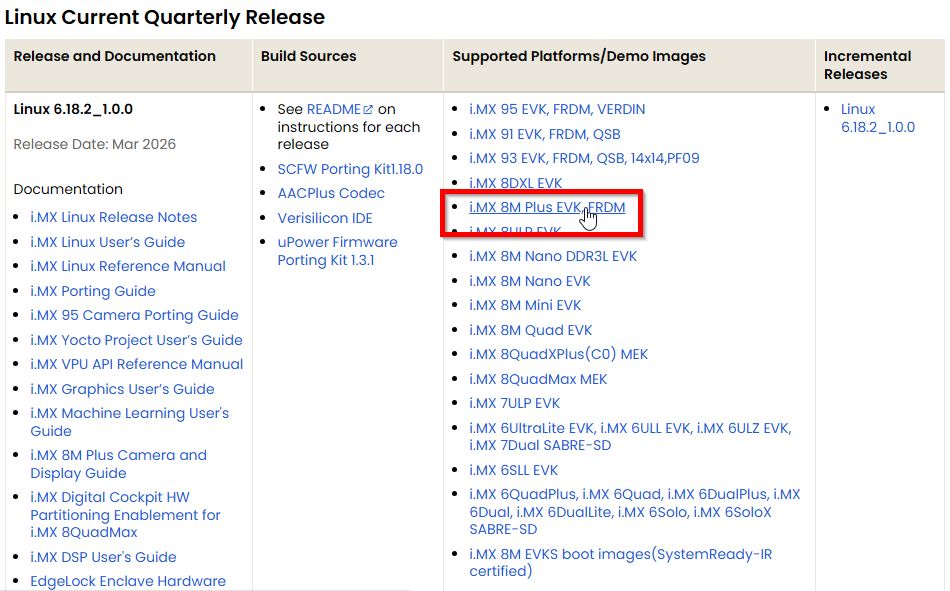This screenshot has width=950, height=591.
Task: Select the Linux 6.18.2_1.0.0 release title
Action: (73, 109)
